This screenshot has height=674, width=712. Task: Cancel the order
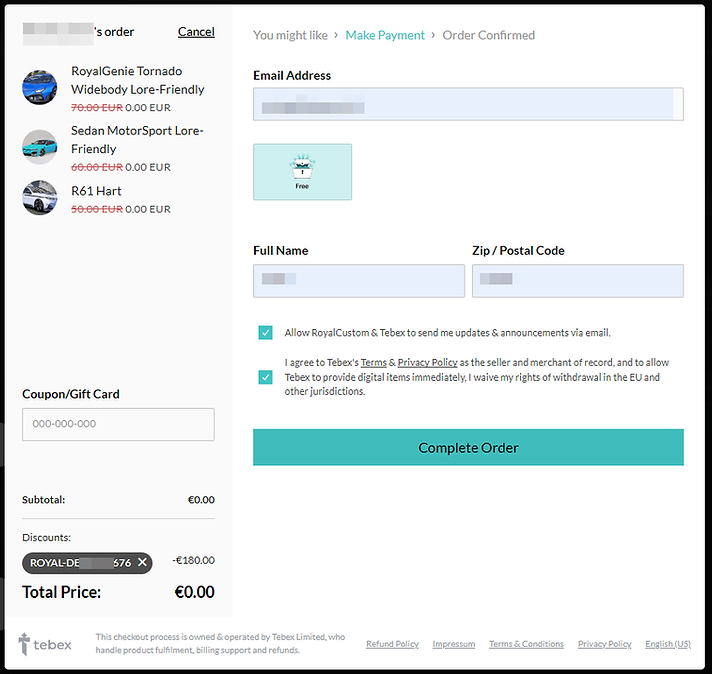(196, 32)
